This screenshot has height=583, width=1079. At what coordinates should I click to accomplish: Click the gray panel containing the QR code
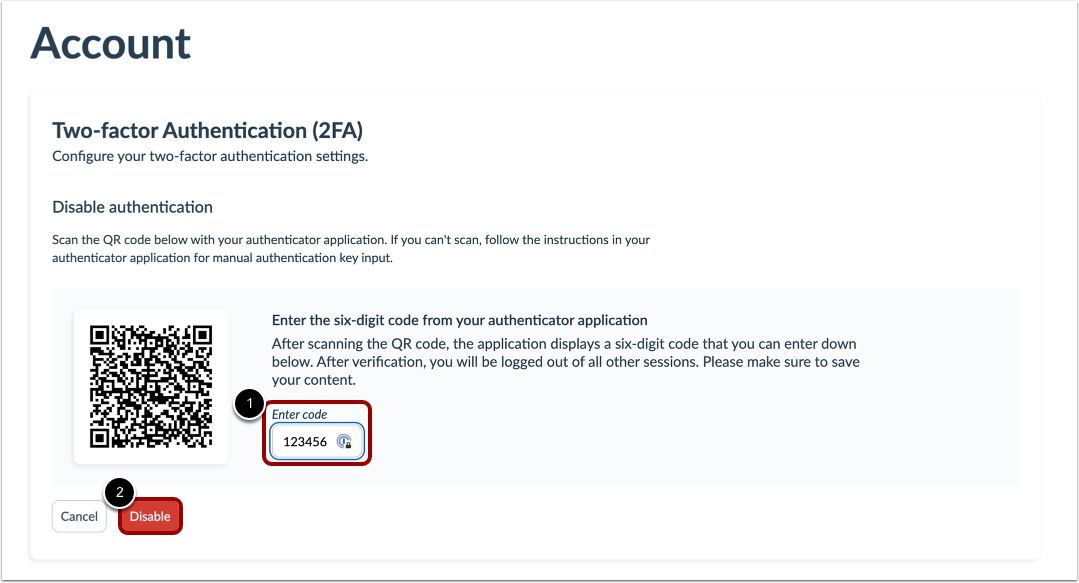click(x=540, y=387)
